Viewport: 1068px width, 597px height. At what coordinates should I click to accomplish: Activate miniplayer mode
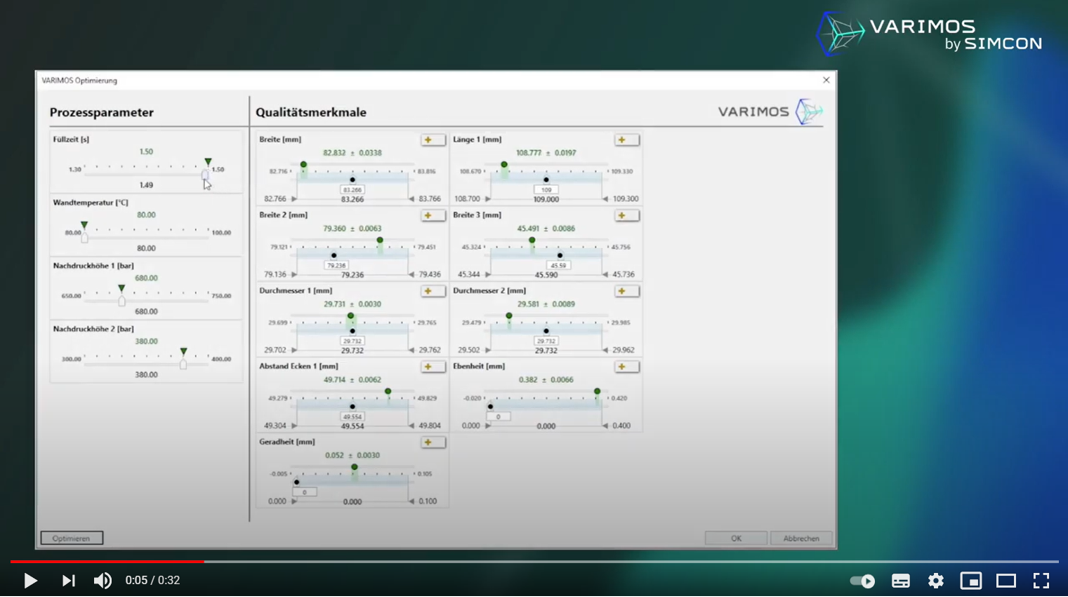[971, 581]
